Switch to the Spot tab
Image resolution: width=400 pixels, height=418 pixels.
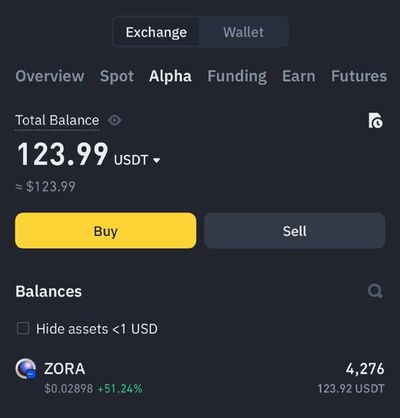coord(117,76)
